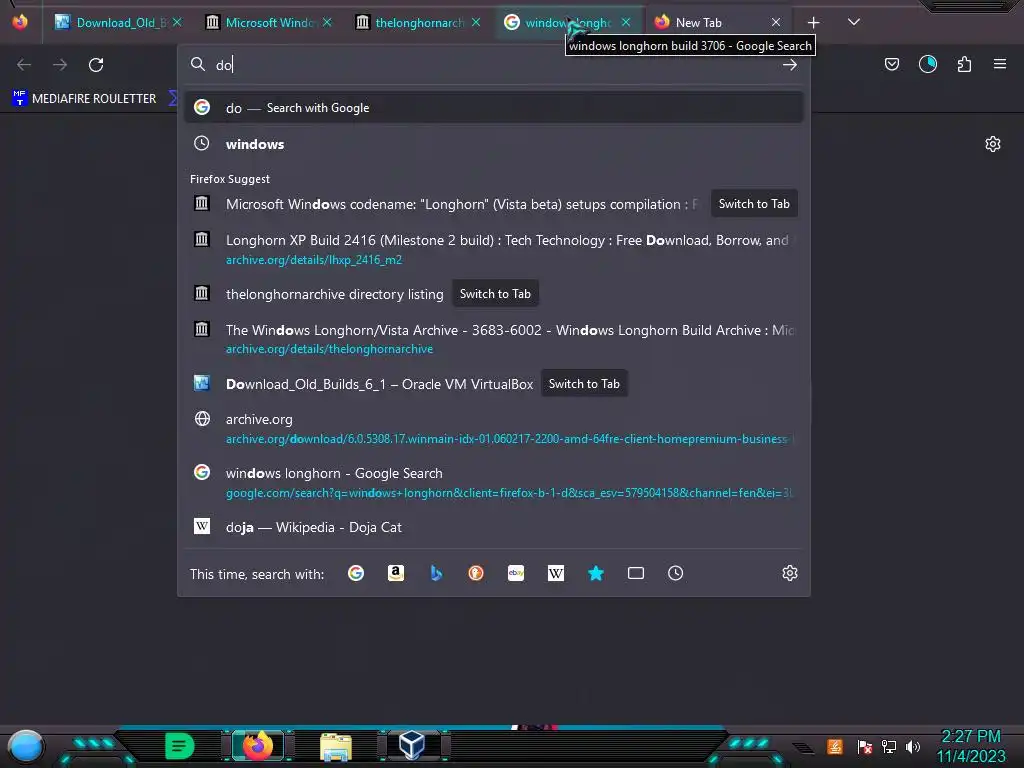
Task: Search this time with Bing icon
Action: tap(436, 573)
